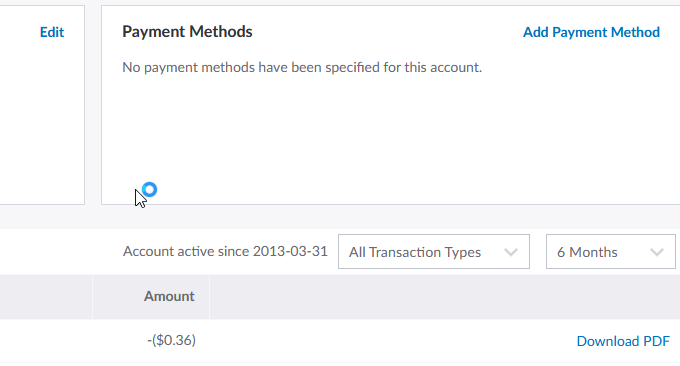Click the chevron arrow beside 6 Months
Image resolution: width=680 pixels, height=366 pixels.
point(657,252)
